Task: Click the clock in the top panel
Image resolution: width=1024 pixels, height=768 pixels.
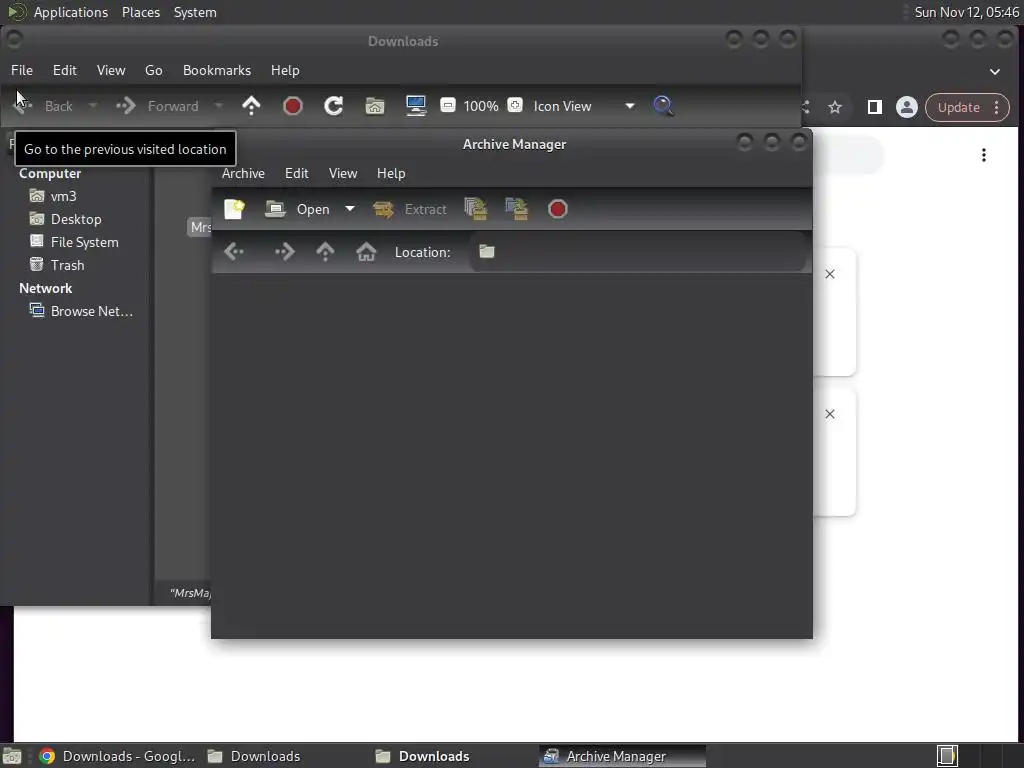Action: [x=967, y=12]
